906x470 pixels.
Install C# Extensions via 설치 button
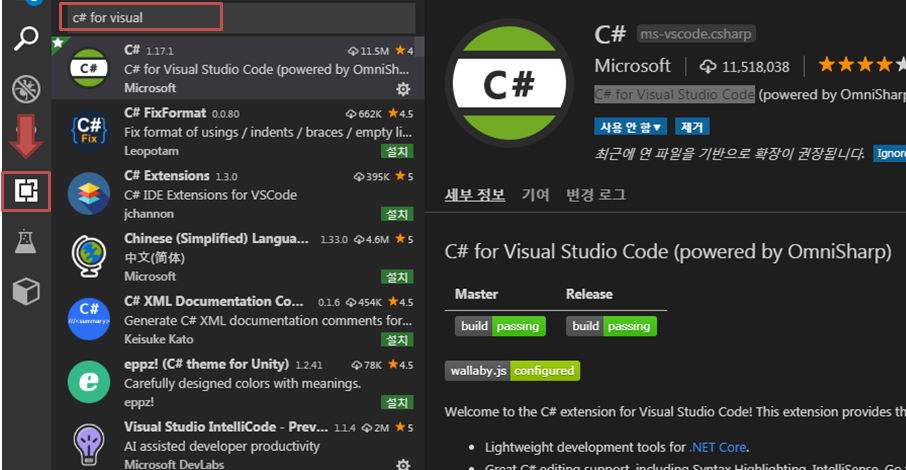(x=397, y=214)
